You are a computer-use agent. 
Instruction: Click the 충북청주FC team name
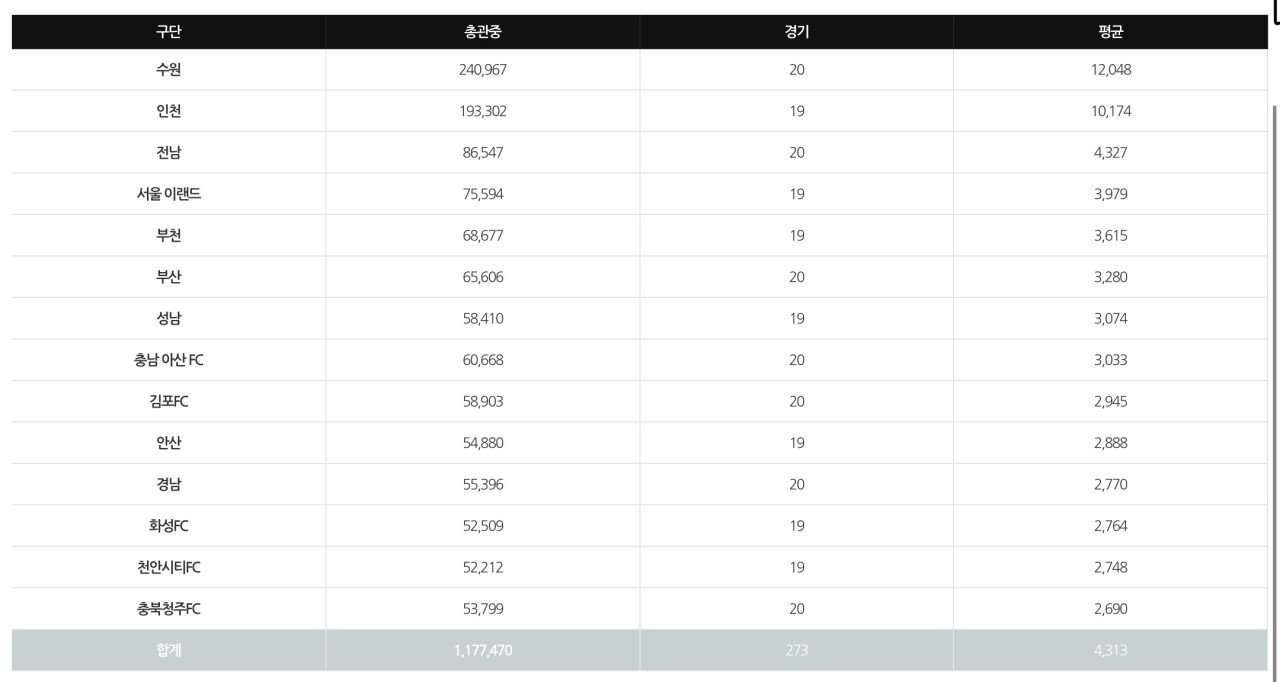tap(168, 609)
